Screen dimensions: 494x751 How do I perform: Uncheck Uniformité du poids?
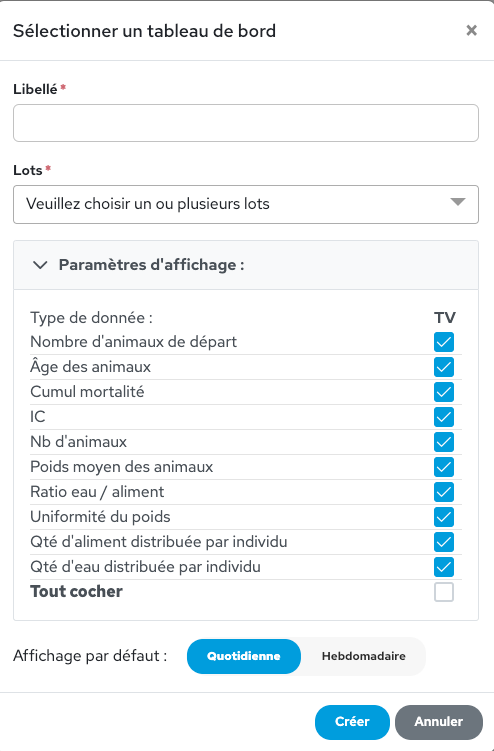(x=444, y=517)
